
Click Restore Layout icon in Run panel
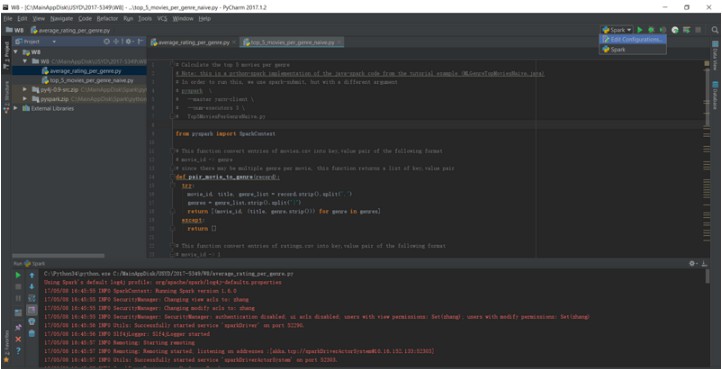tap(18, 312)
